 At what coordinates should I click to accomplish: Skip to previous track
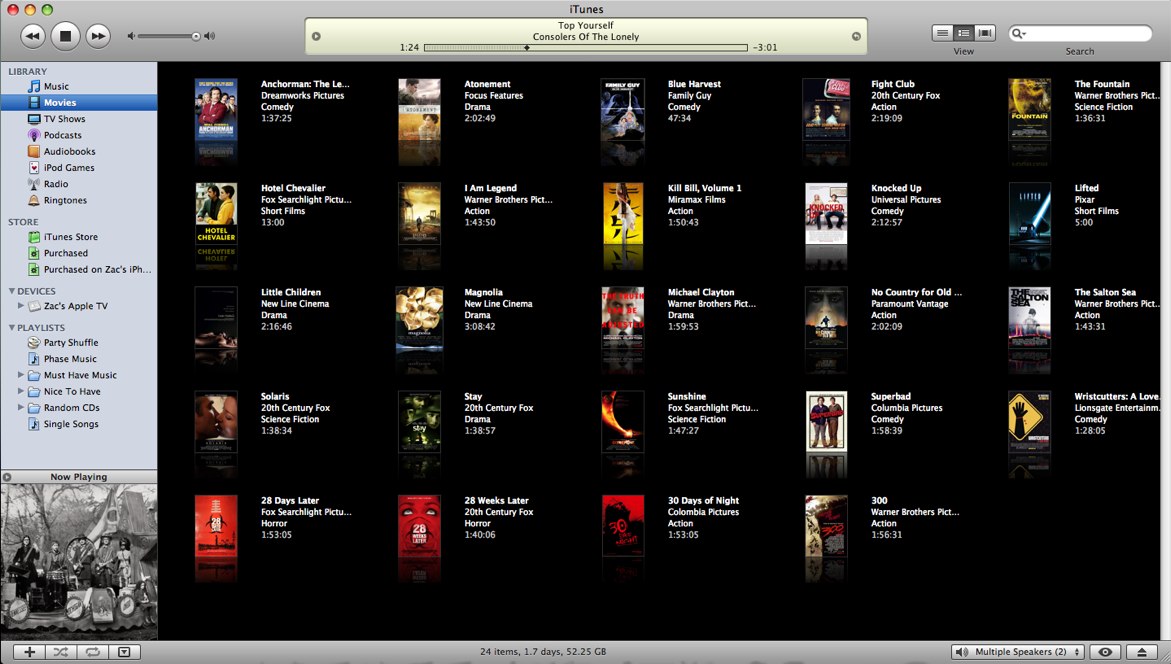(32, 36)
